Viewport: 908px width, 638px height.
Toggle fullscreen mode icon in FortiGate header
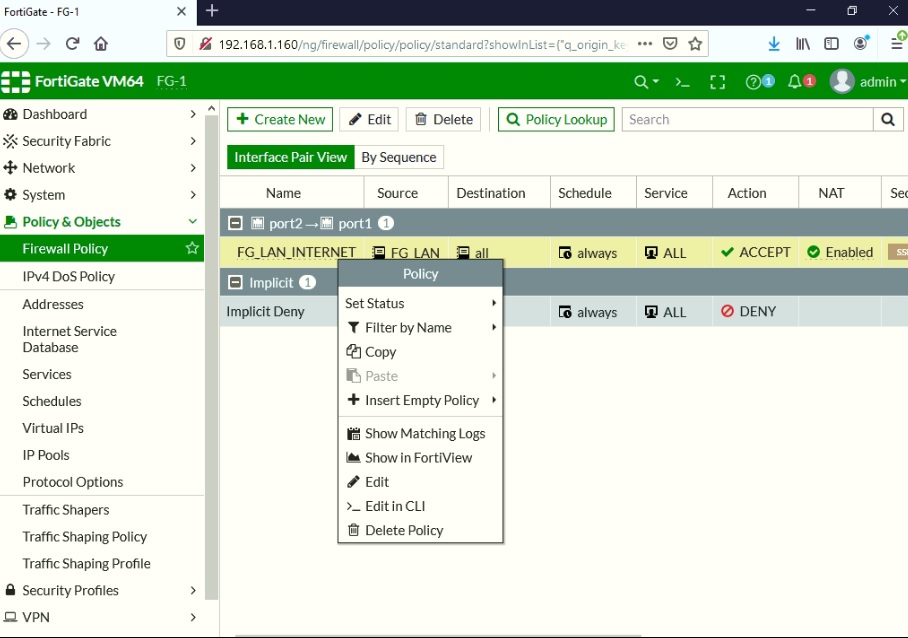click(x=717, y=81)
